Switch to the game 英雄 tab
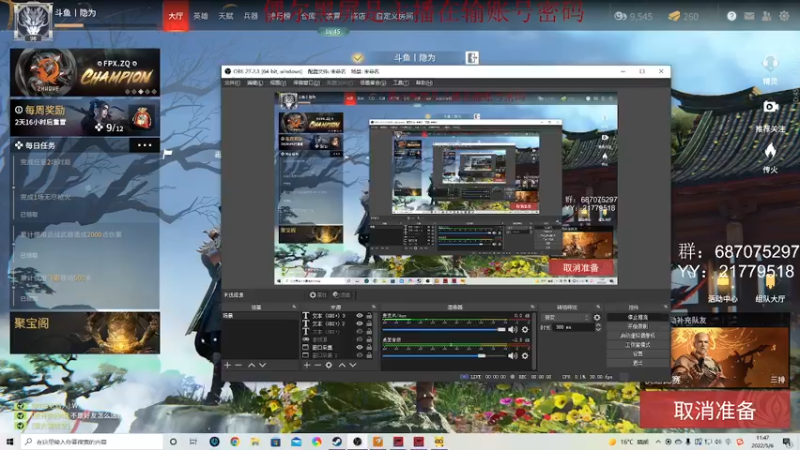The width and height of the screenshot is (800, 450). tap(201, 16)
